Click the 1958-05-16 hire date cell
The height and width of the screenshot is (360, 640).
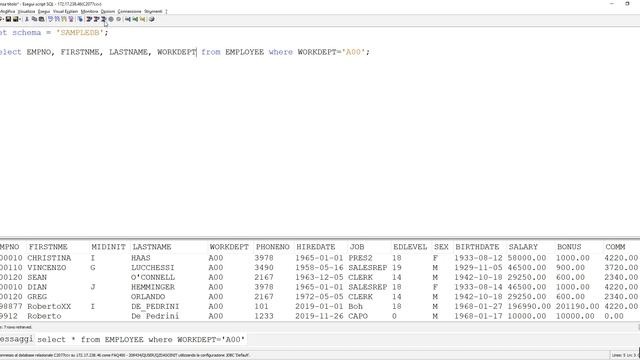[x=319, y=268]
